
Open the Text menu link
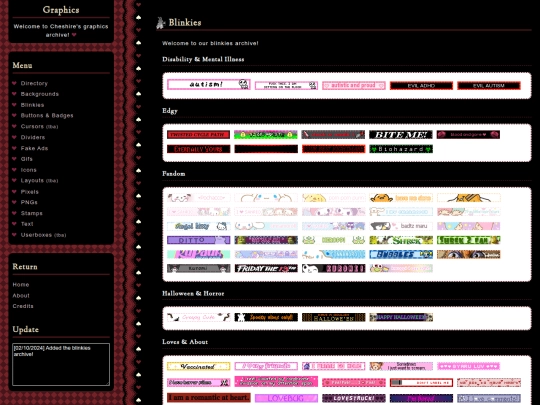pos(27,224)
